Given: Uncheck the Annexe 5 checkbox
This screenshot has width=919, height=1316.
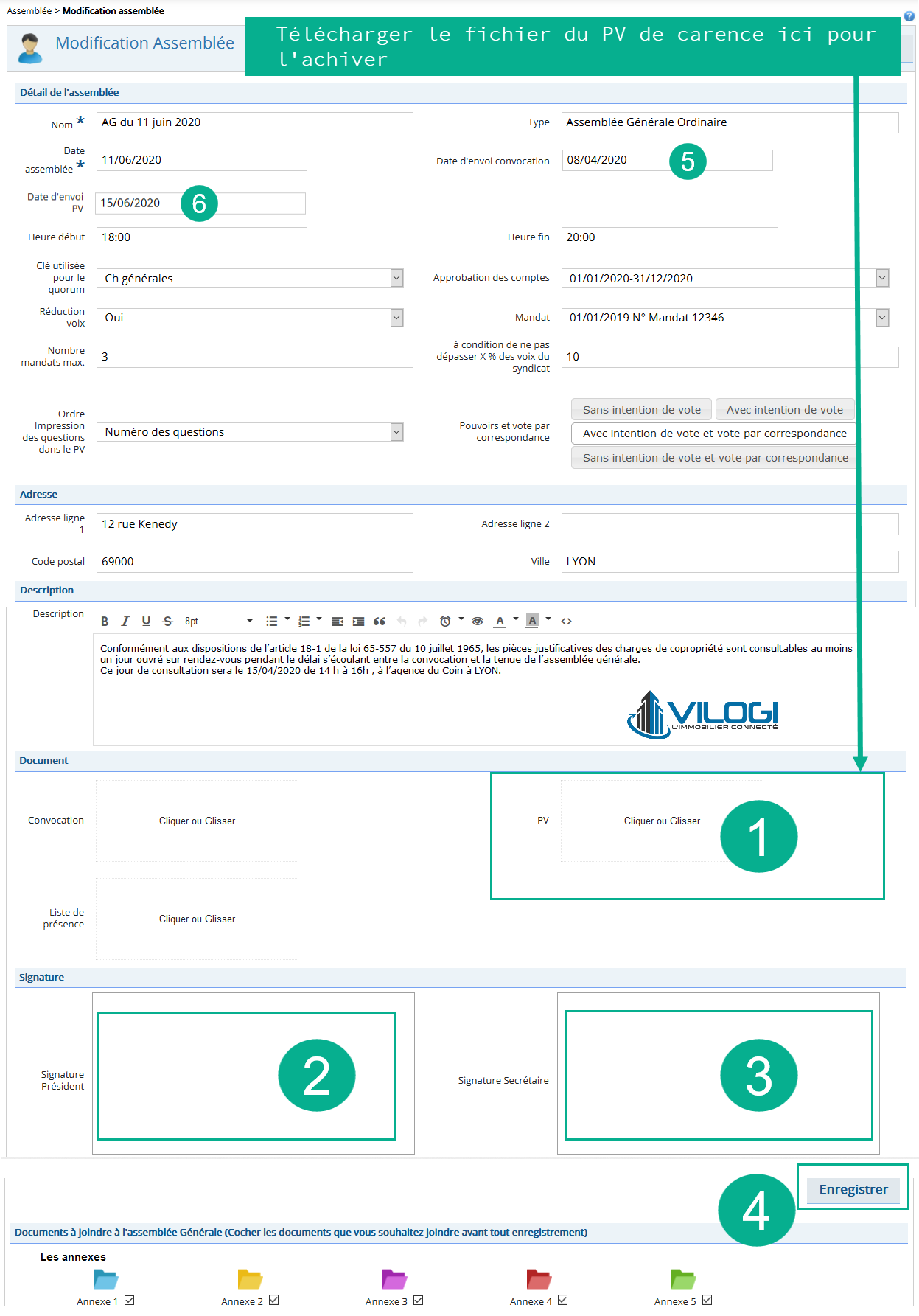Looking at the screenshot, I should [707, 1301].
